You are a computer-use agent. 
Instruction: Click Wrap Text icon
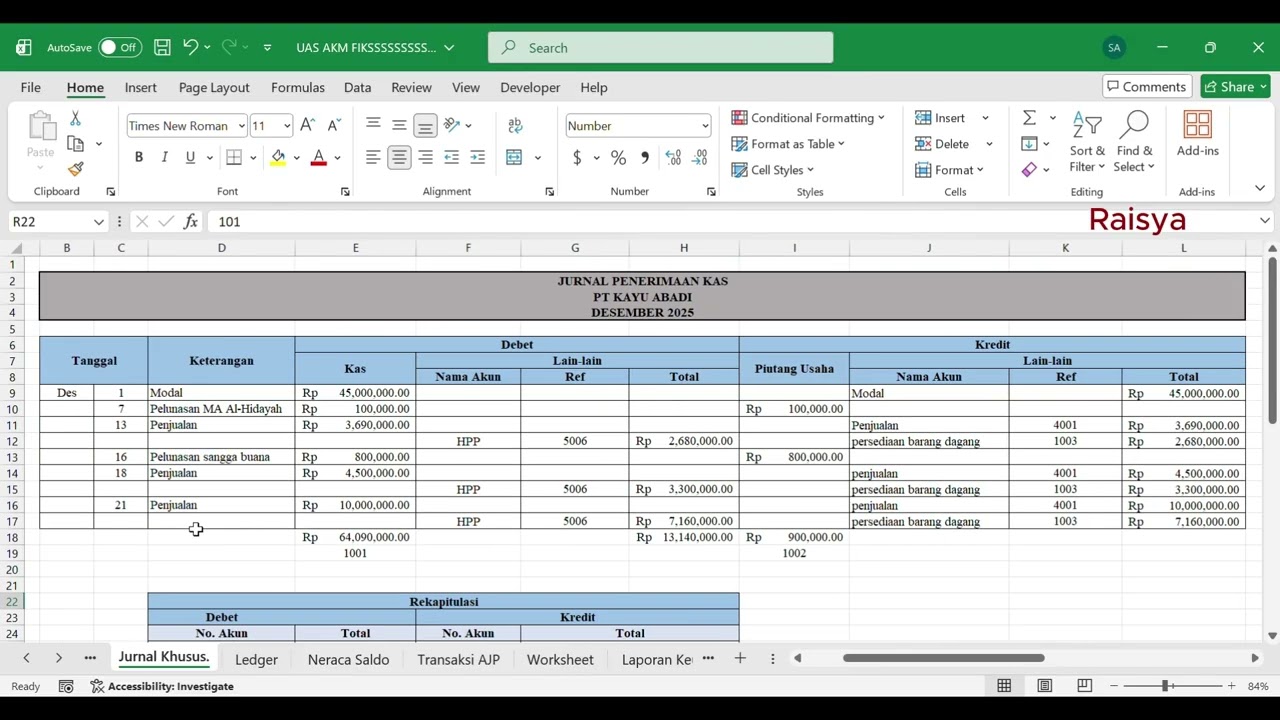tap(515, 125)
